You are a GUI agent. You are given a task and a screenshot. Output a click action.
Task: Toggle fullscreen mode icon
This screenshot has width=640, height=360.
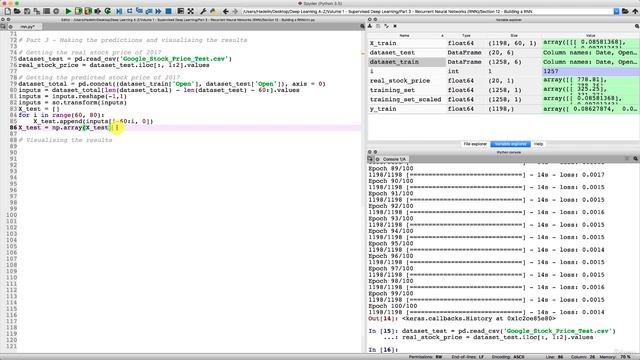click(191, 11)
